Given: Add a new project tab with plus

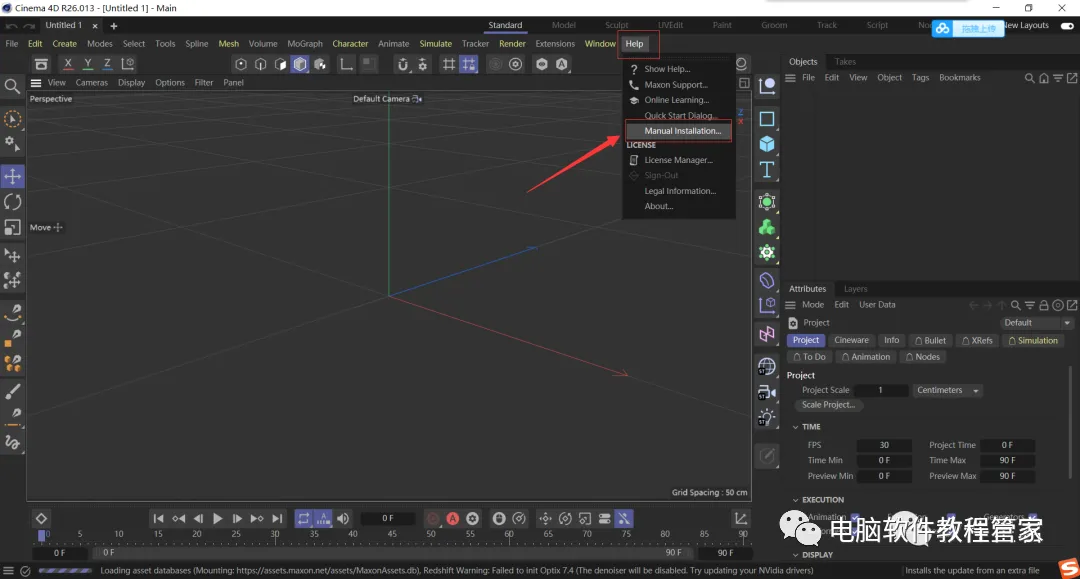Looking at the screenshot, I should pyautogui.click(x=114, y=26).
